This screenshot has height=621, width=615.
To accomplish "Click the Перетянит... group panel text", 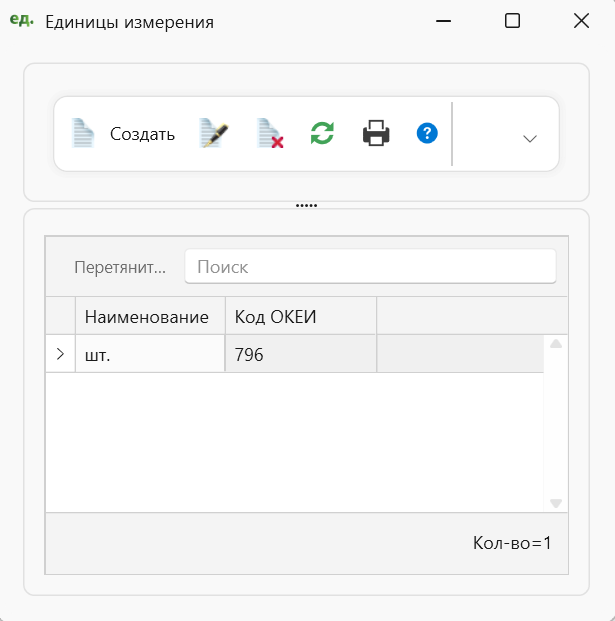I will [120, 267].
